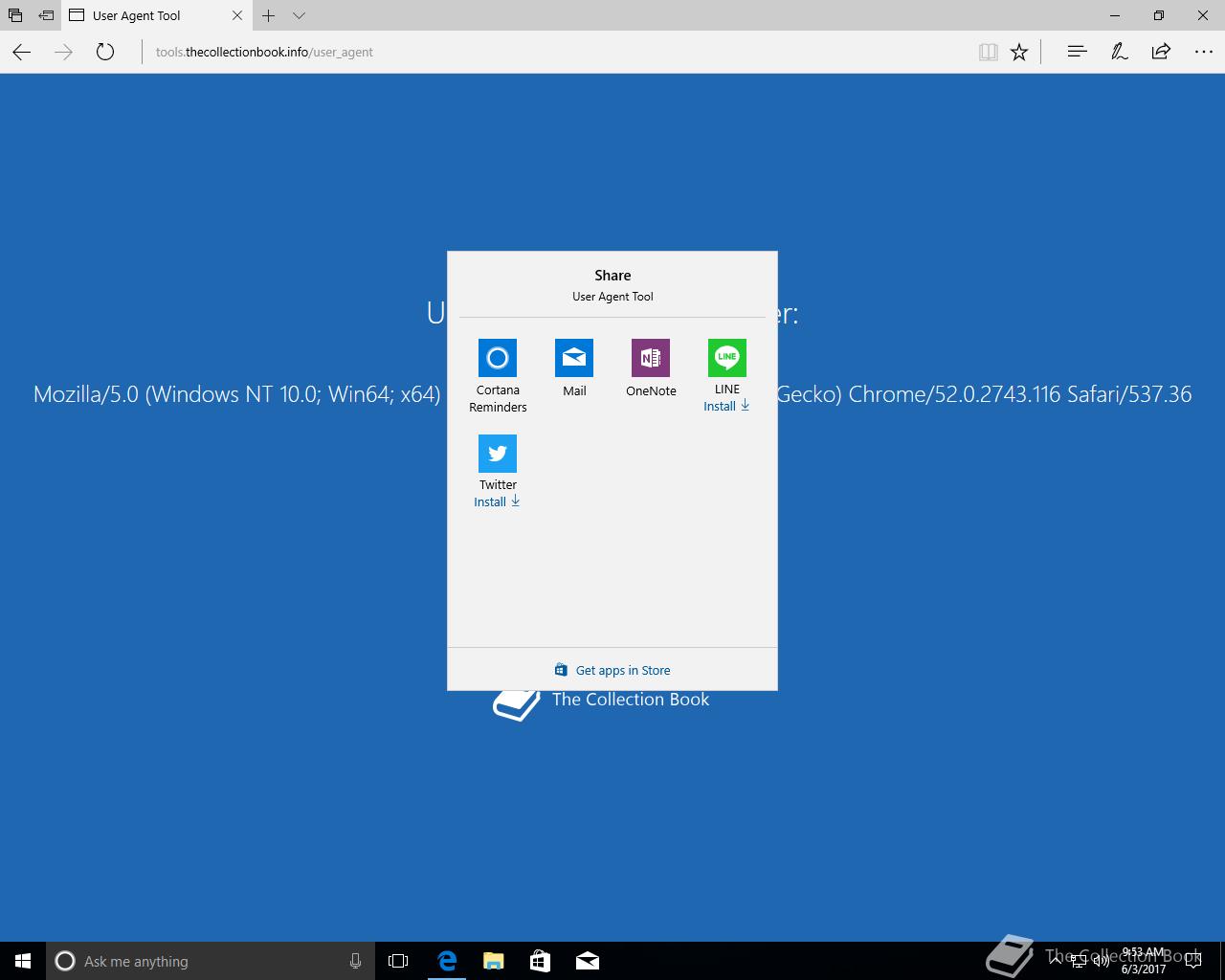Open the Windows Start menu
Screen dimensions: 1225x980
coord(23,961)
